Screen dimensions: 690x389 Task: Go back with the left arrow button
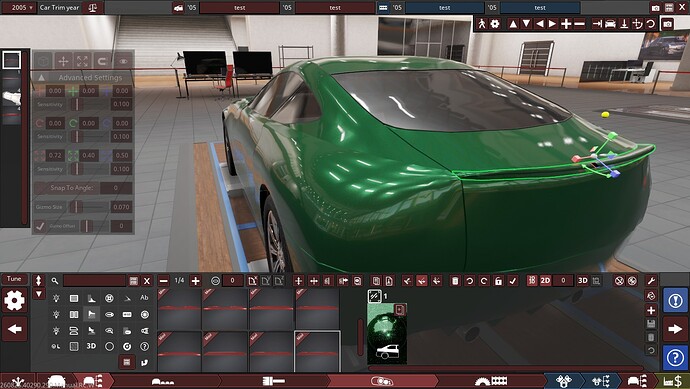tap(15, 329)
